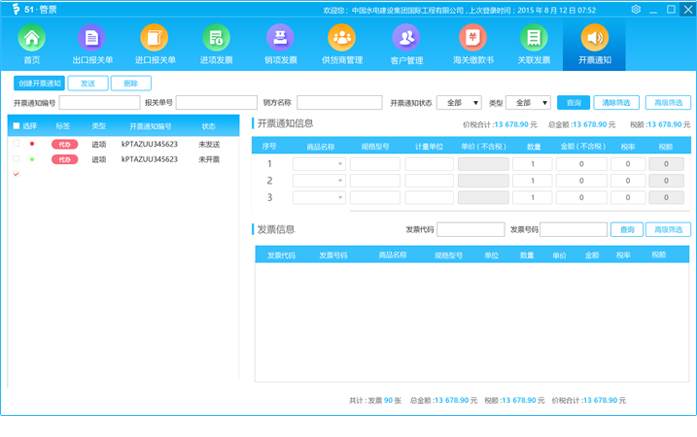Open the 出口报关单 module icon
Image resolution: width=697 pixels, height=437 pixels.
pyautogui.click(x=94, y=44)
